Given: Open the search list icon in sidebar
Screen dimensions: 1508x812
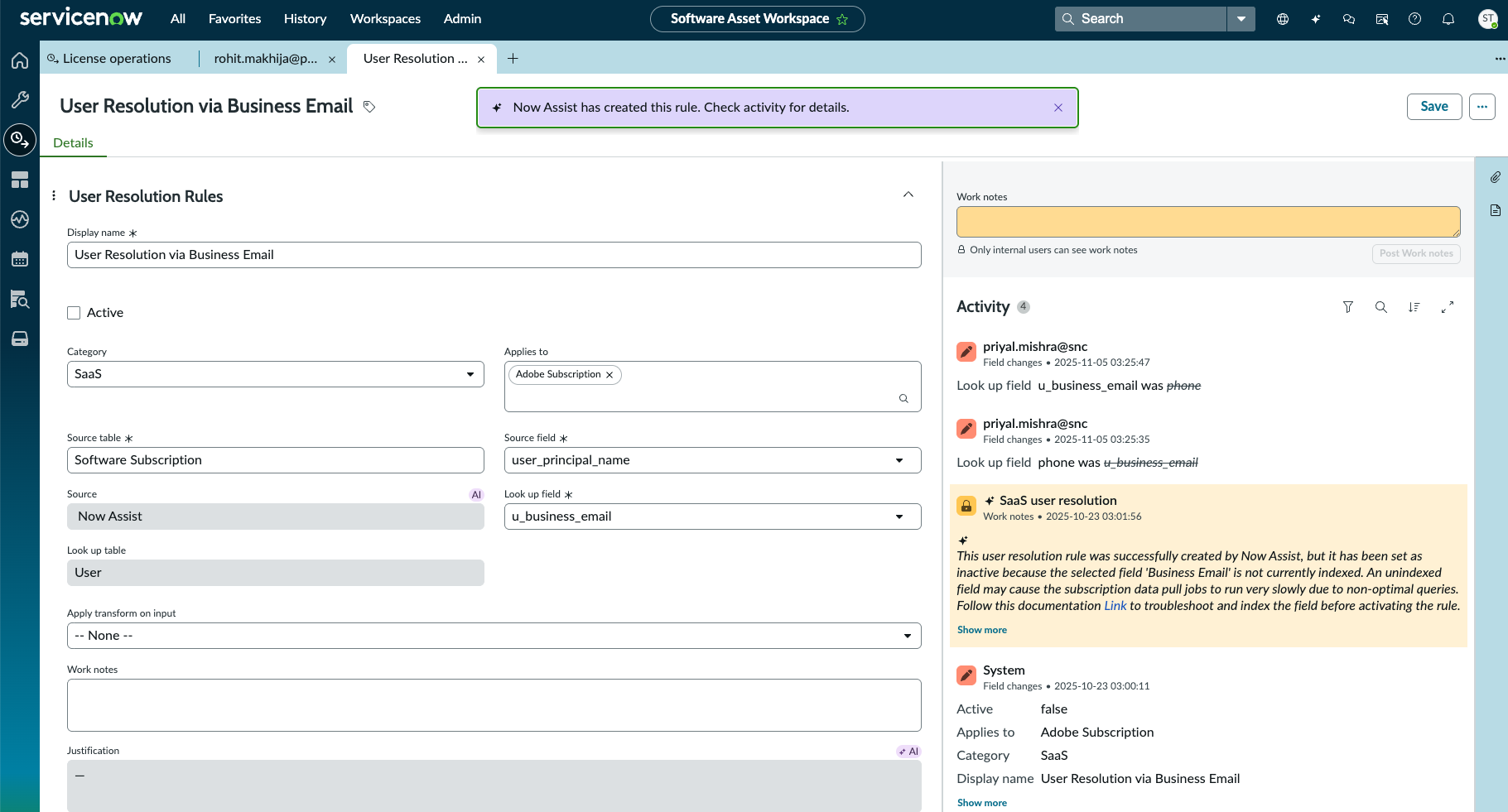Looking at the screenshot, I should (20, 299).
